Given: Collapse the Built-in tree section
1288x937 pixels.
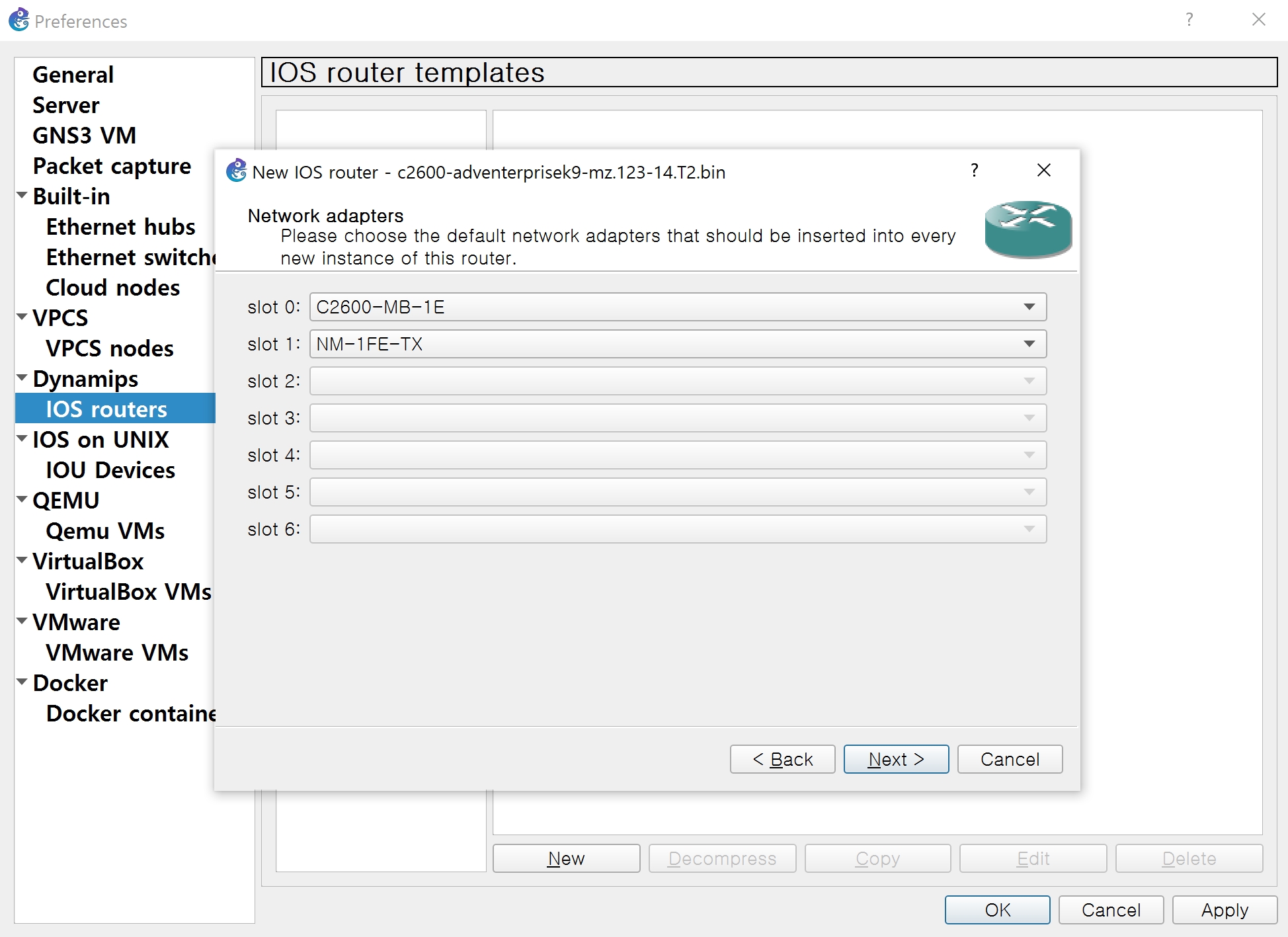Looking at the screenshot, I should (x=22, y=195).
